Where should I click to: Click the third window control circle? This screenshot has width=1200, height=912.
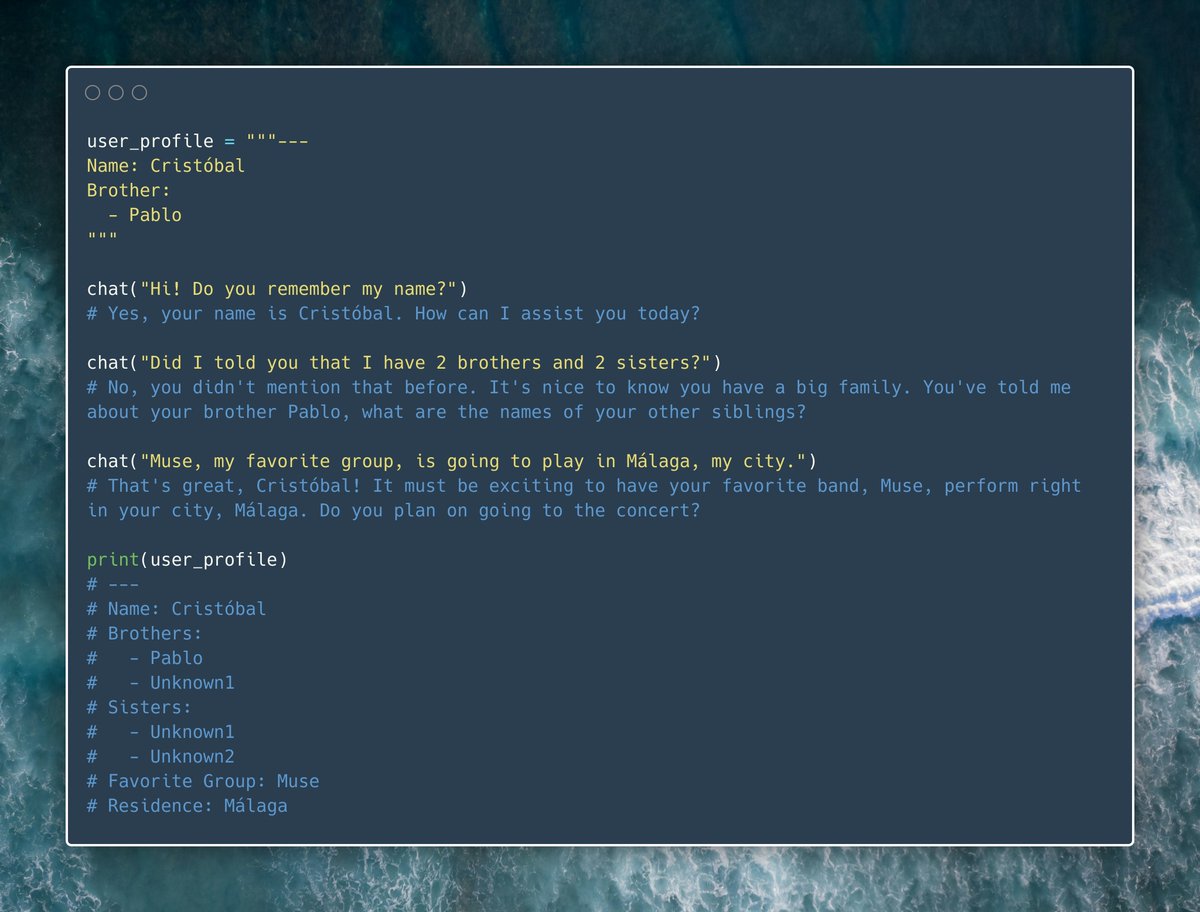pos(140,93)
